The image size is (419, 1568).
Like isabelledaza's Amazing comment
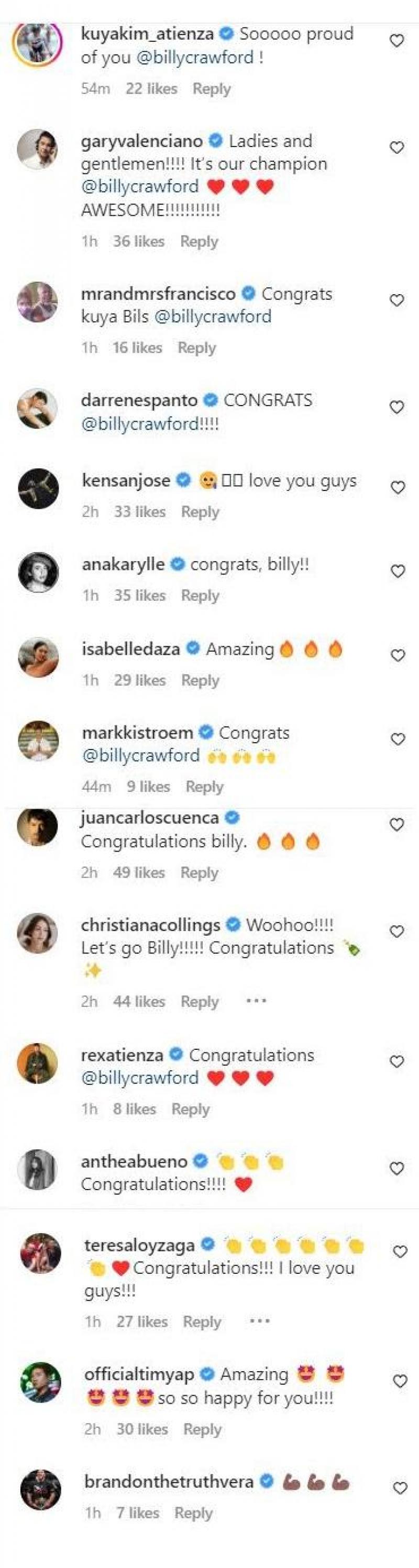tap(398, 656)
